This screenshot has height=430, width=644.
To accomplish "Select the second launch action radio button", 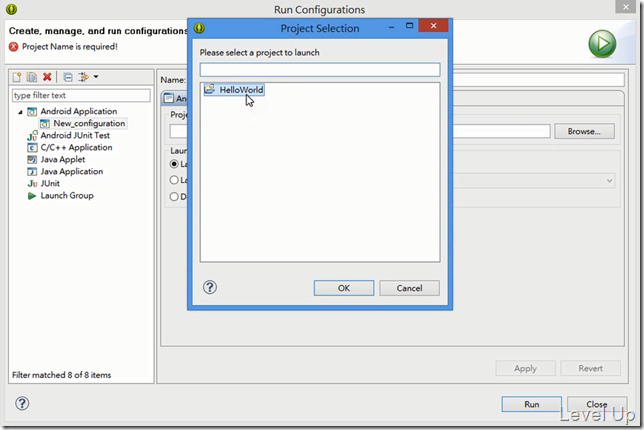I will coord(174,180).
